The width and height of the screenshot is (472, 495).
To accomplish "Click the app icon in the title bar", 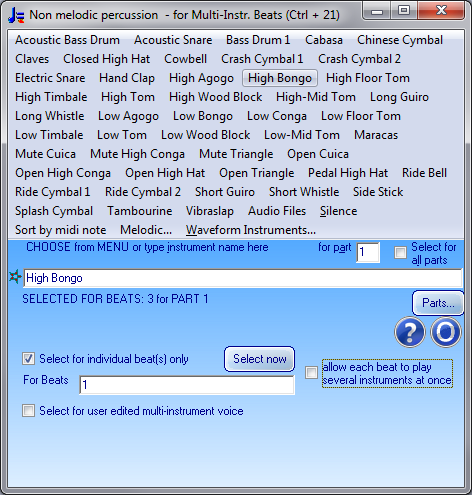I will click(16, 15).
